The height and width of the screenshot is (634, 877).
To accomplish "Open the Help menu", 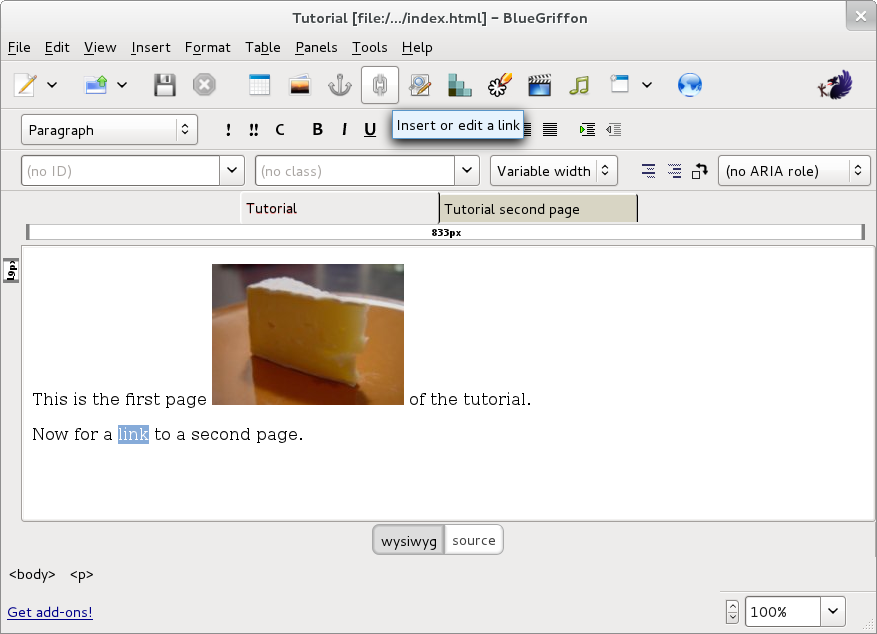I will 417,48.
